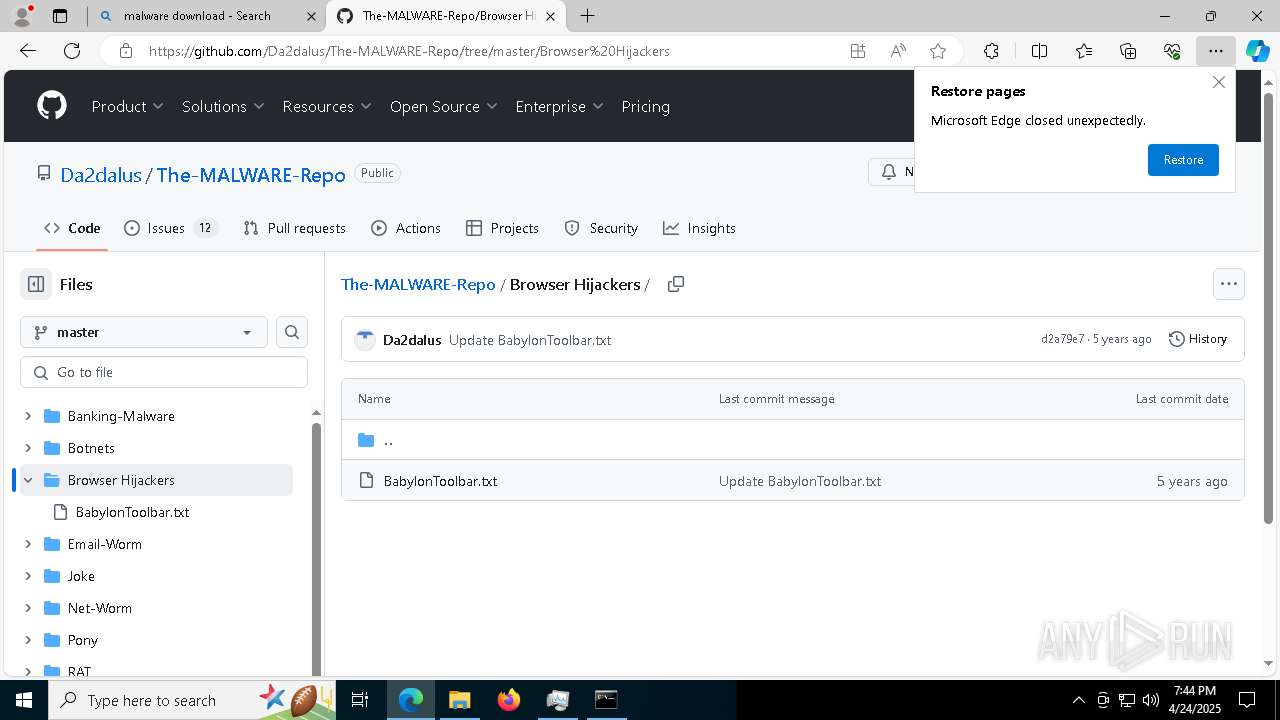Expand the Joke folder
The image size is (1280, 720).
tap(28, 576)
